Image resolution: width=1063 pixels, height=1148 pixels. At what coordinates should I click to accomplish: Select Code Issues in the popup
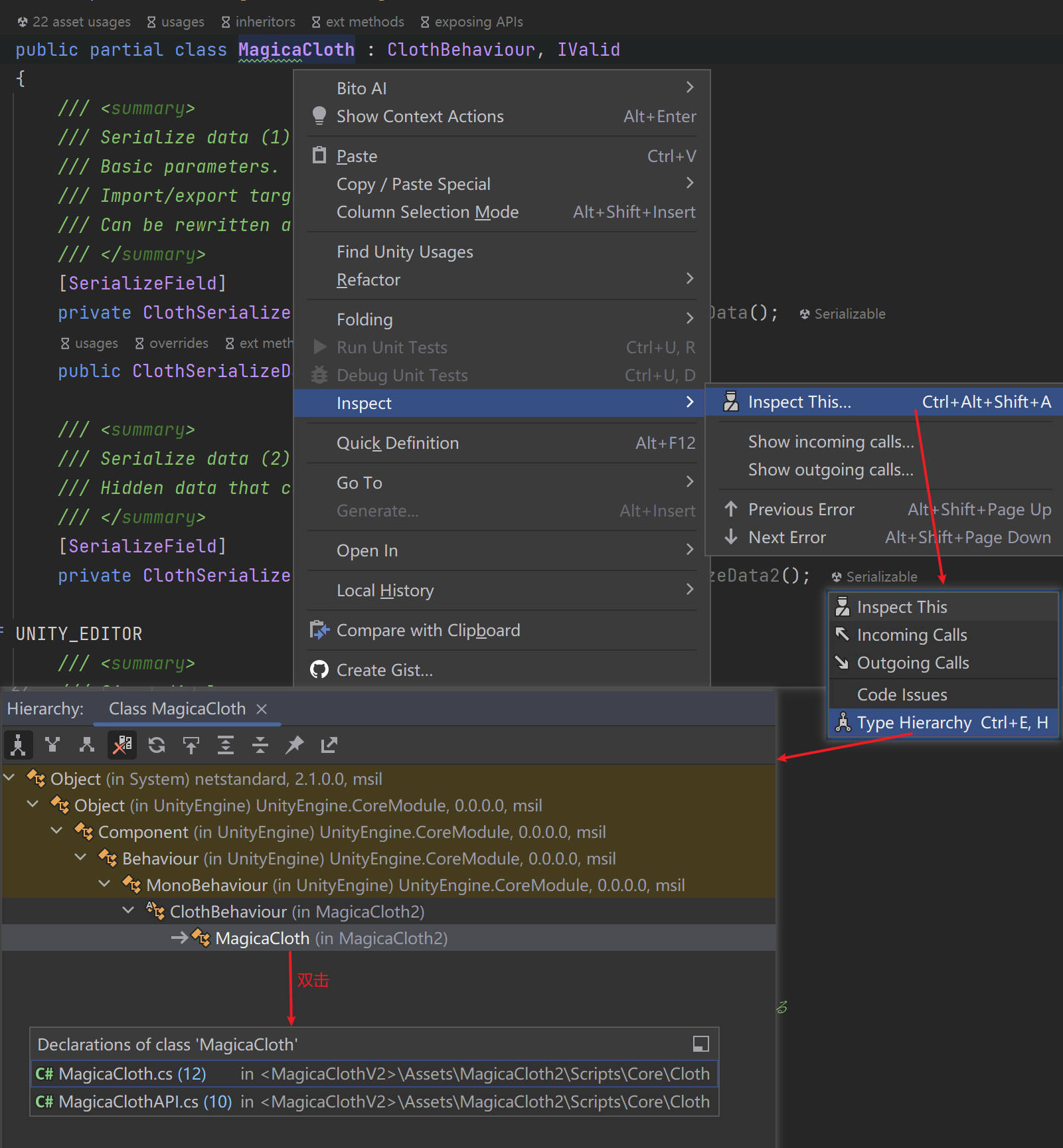point(943,695)
